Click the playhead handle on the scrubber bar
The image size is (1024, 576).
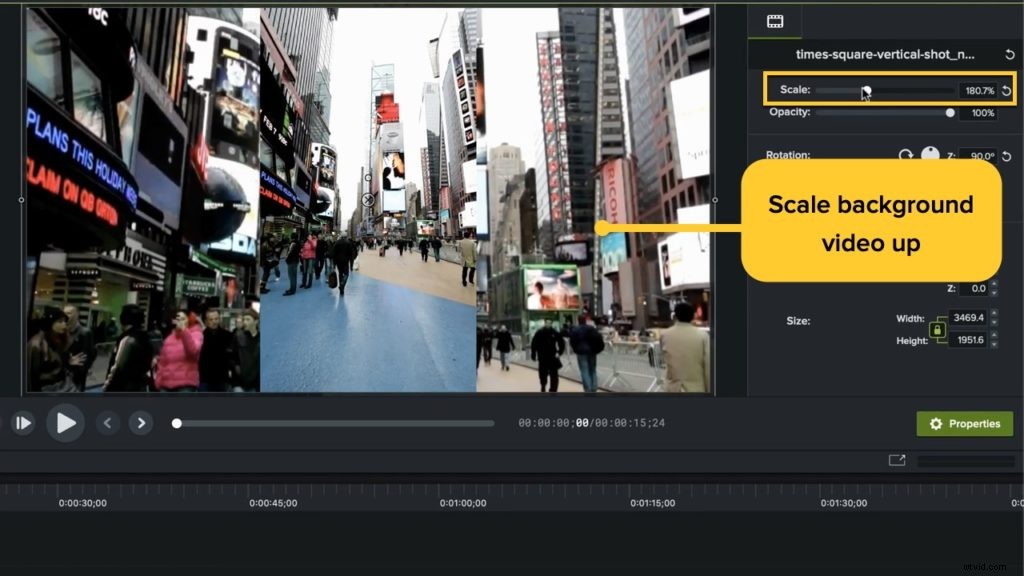tap(176, 423)
